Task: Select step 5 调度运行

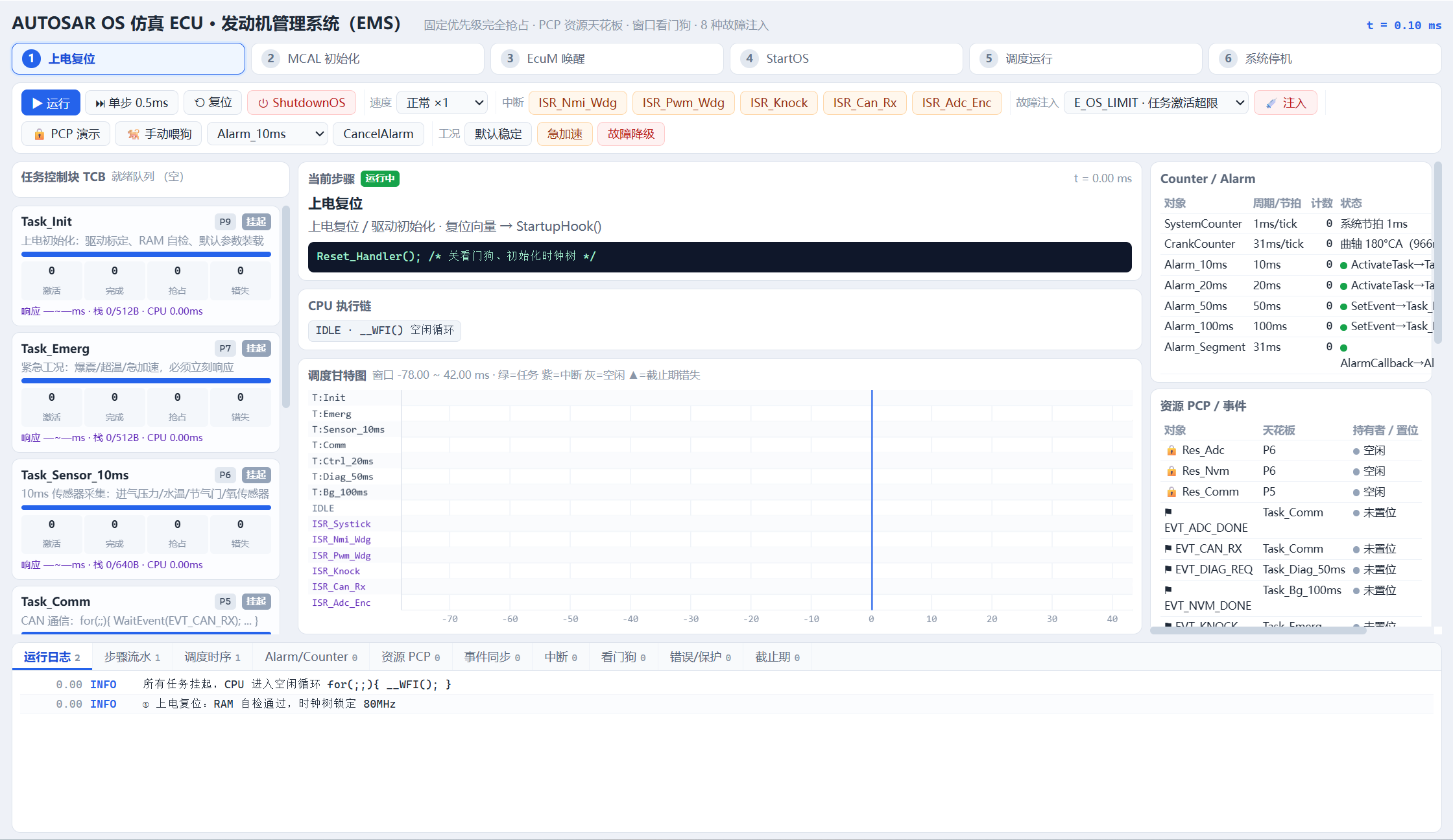Action: pyautogui.click(x=1086, y=59)
